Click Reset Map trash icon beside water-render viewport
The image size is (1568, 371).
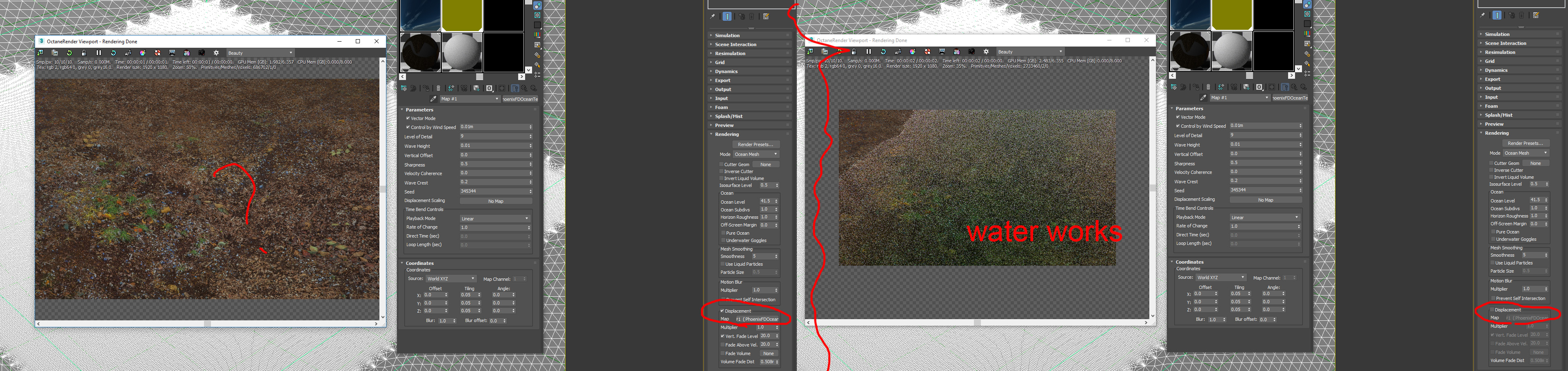pyautogui.click(x=1208, y=87)
